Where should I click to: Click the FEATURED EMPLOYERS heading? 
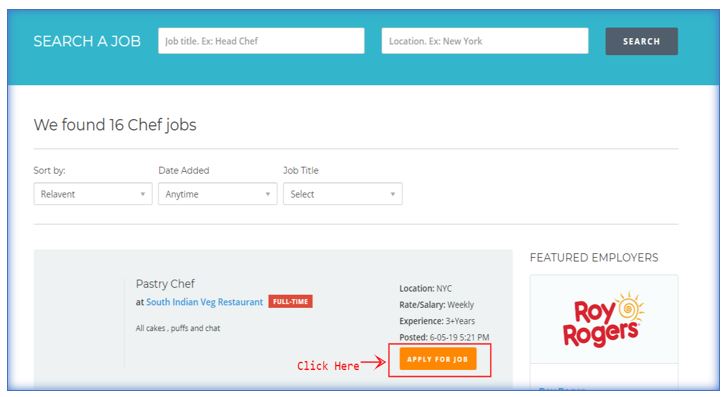pyautogui.click(x=594, y=257)
